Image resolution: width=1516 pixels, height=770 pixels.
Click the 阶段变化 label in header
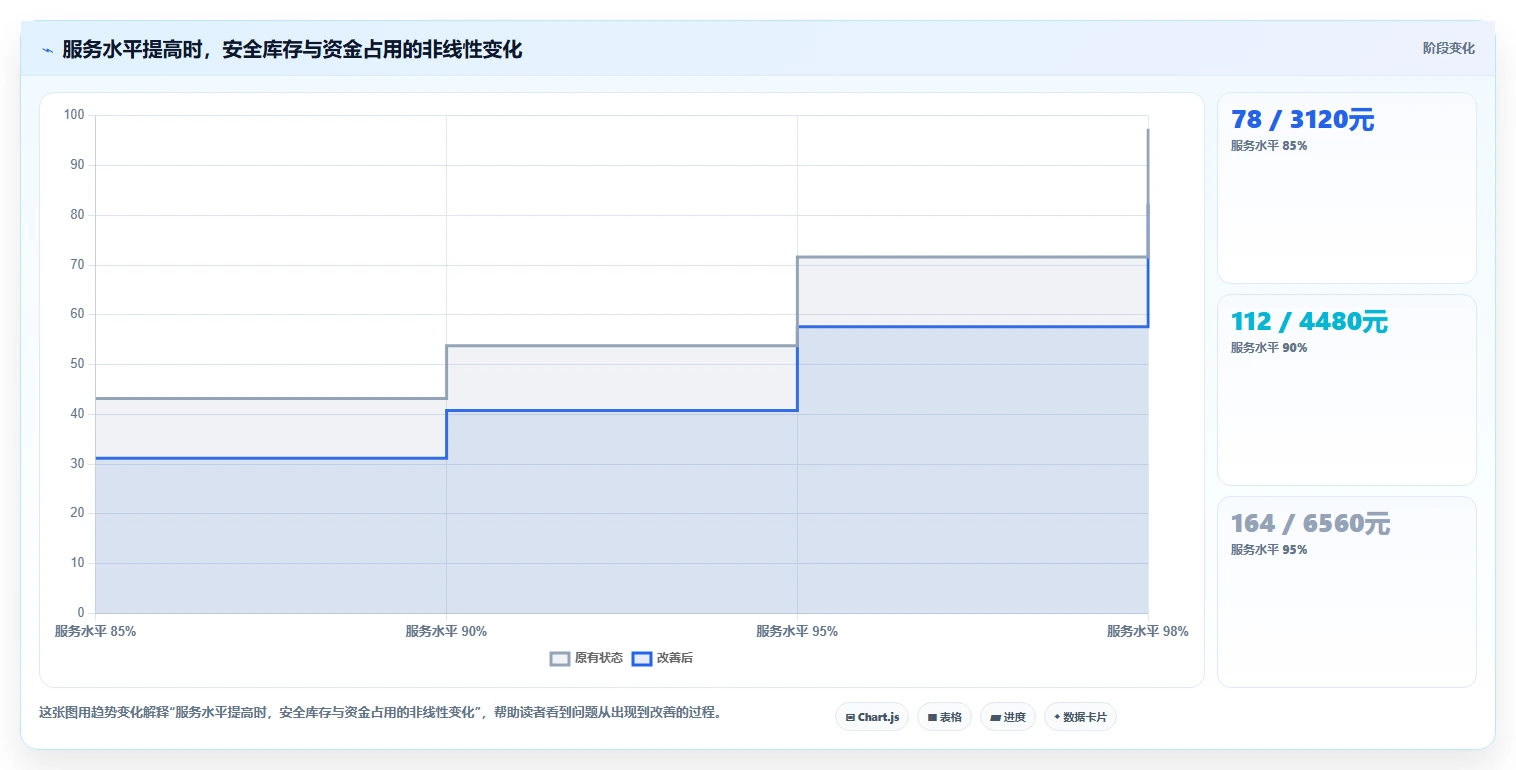pyautogui.click(x=1449, y=49)
